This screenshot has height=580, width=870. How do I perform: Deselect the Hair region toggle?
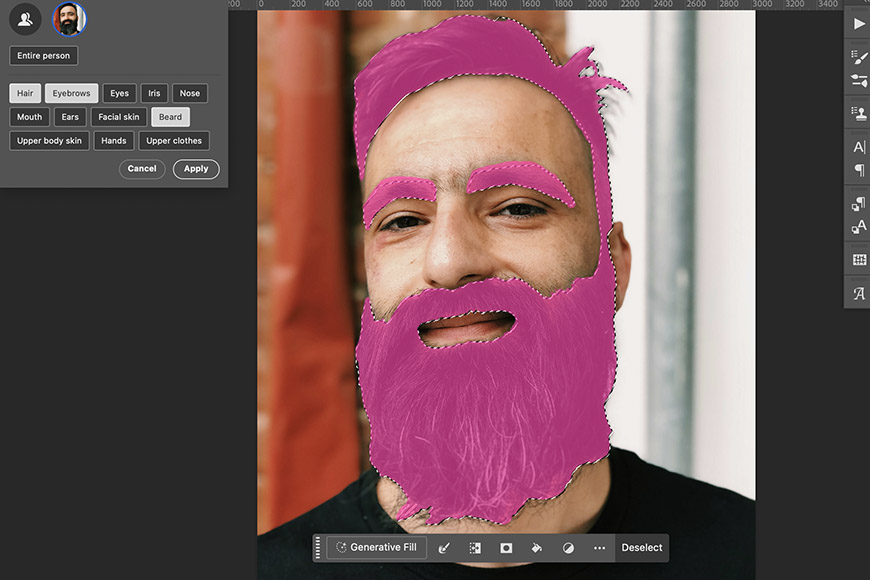(x=25, y=93)
